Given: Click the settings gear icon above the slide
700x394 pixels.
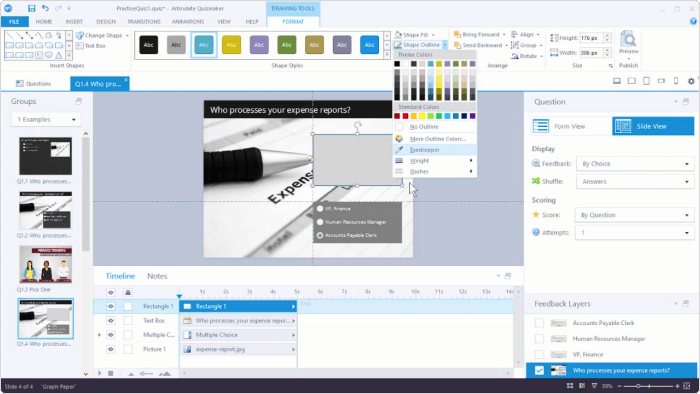Looking at the screenshot, I should tap(691, 81).
